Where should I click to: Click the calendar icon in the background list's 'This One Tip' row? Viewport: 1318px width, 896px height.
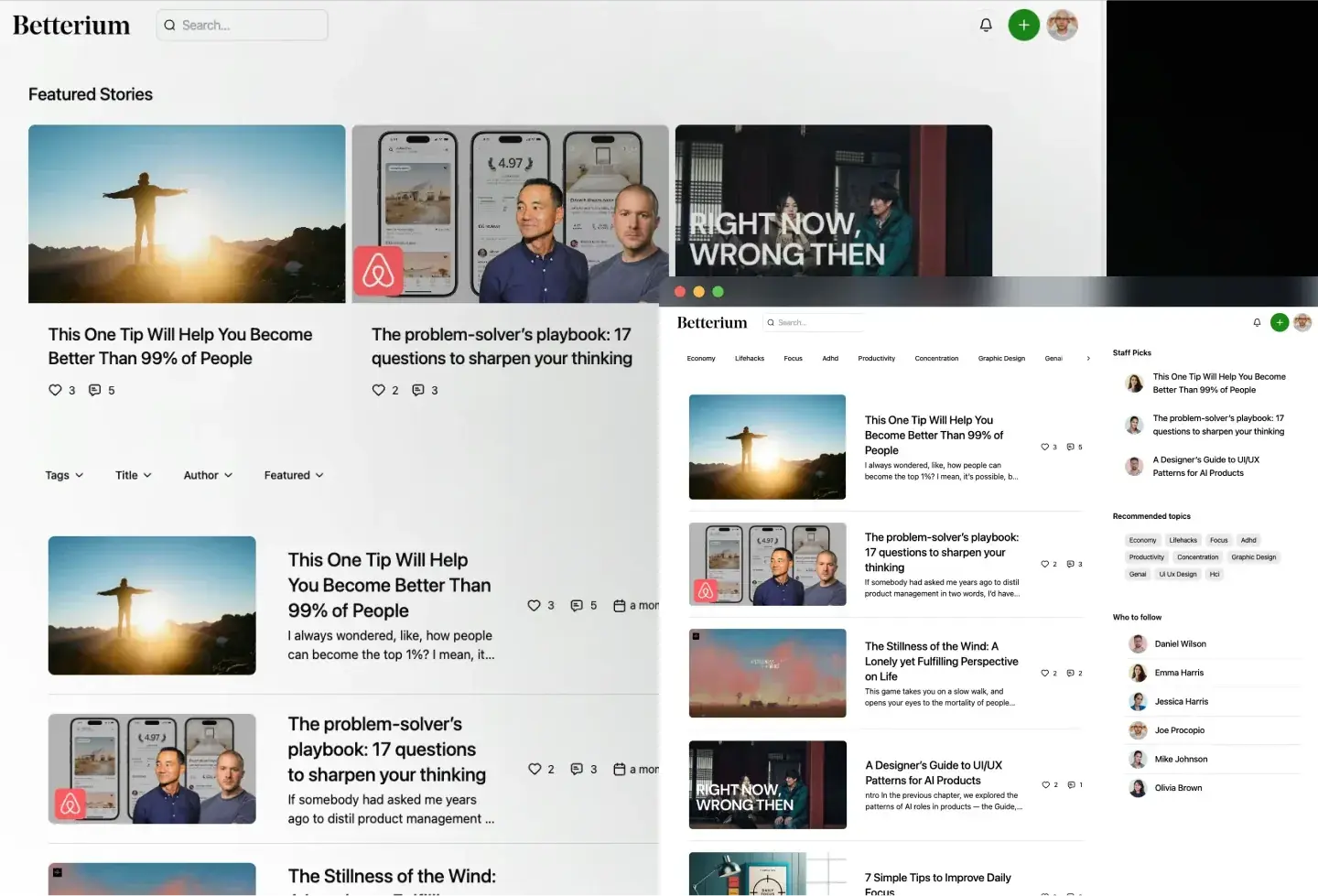point(620,605)
